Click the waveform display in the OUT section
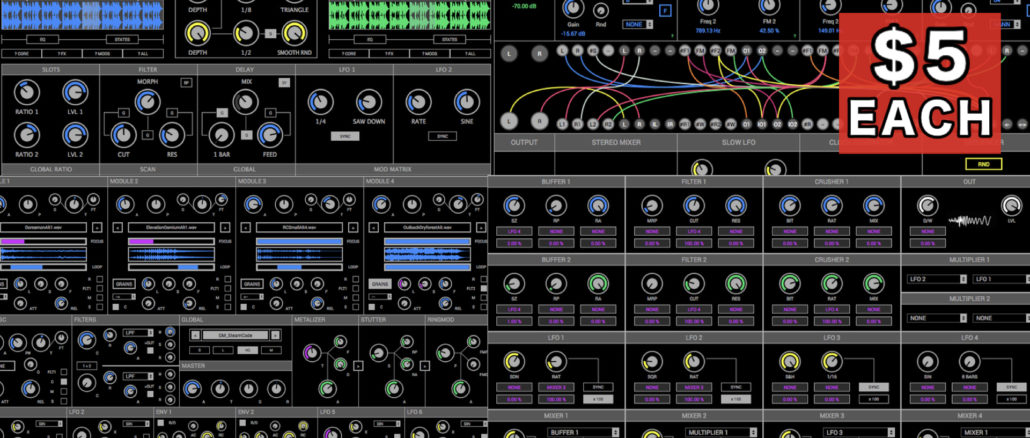This screenshot has height=438, width=1030. click(969, 221)
